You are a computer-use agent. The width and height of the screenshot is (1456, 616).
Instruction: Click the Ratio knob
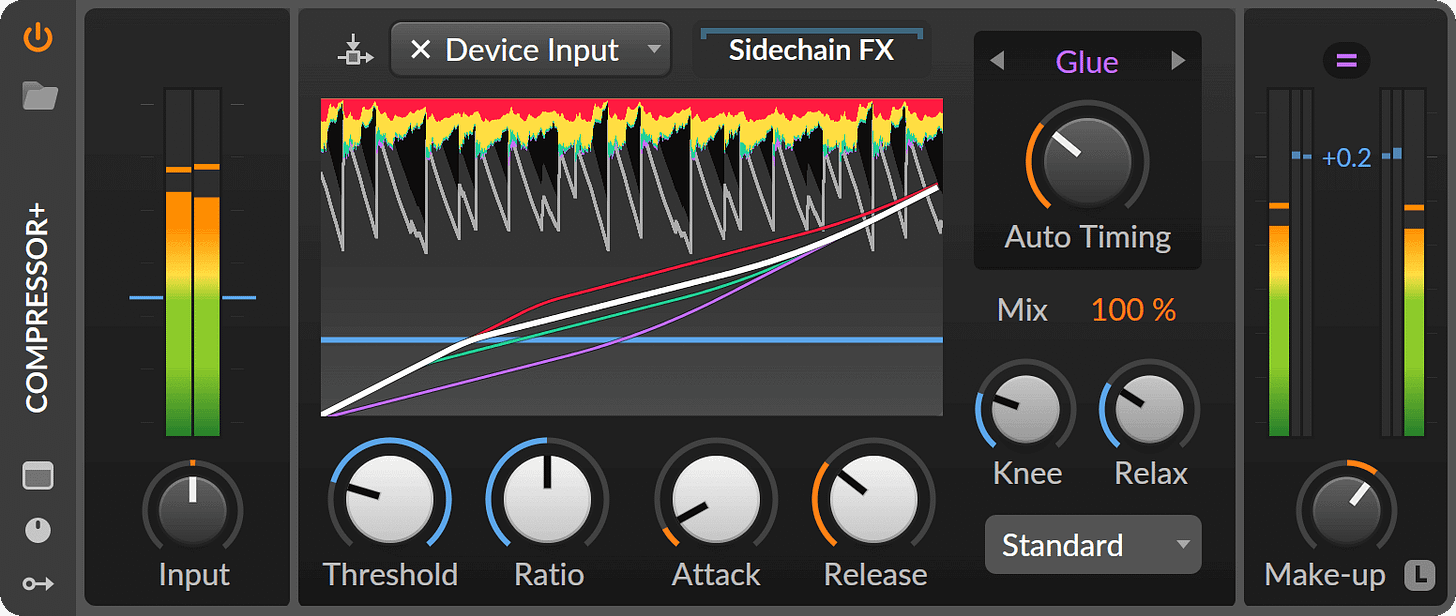point(547,498)
